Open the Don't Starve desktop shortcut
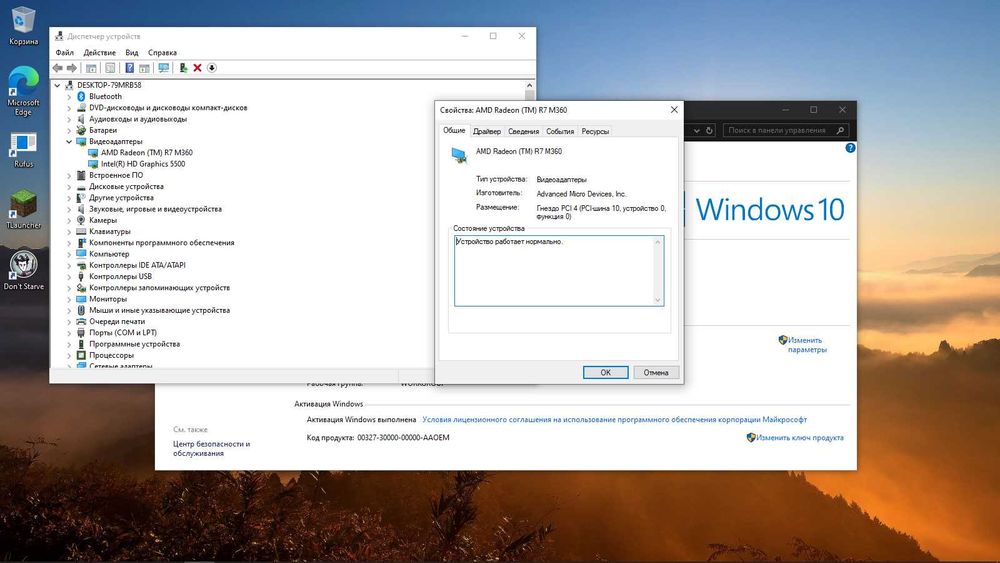The width and height of the screenshot is (1000, 563). [x=24, y=270]
